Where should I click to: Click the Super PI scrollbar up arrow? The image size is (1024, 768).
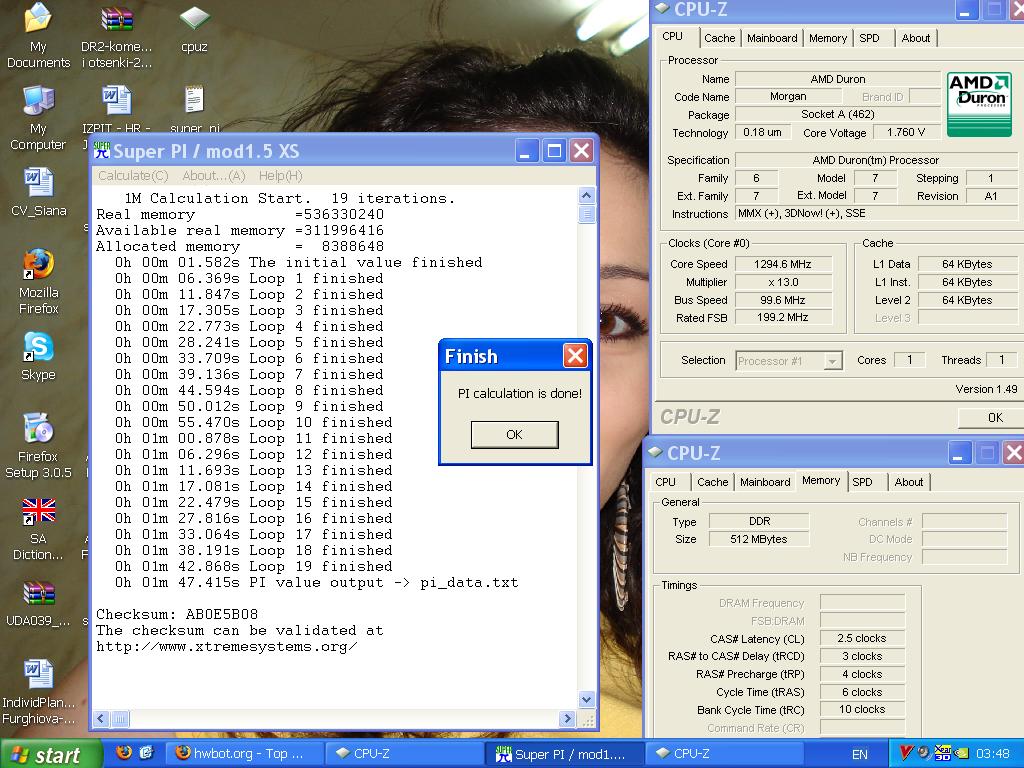pyautogui.click(x=586, y=195)
